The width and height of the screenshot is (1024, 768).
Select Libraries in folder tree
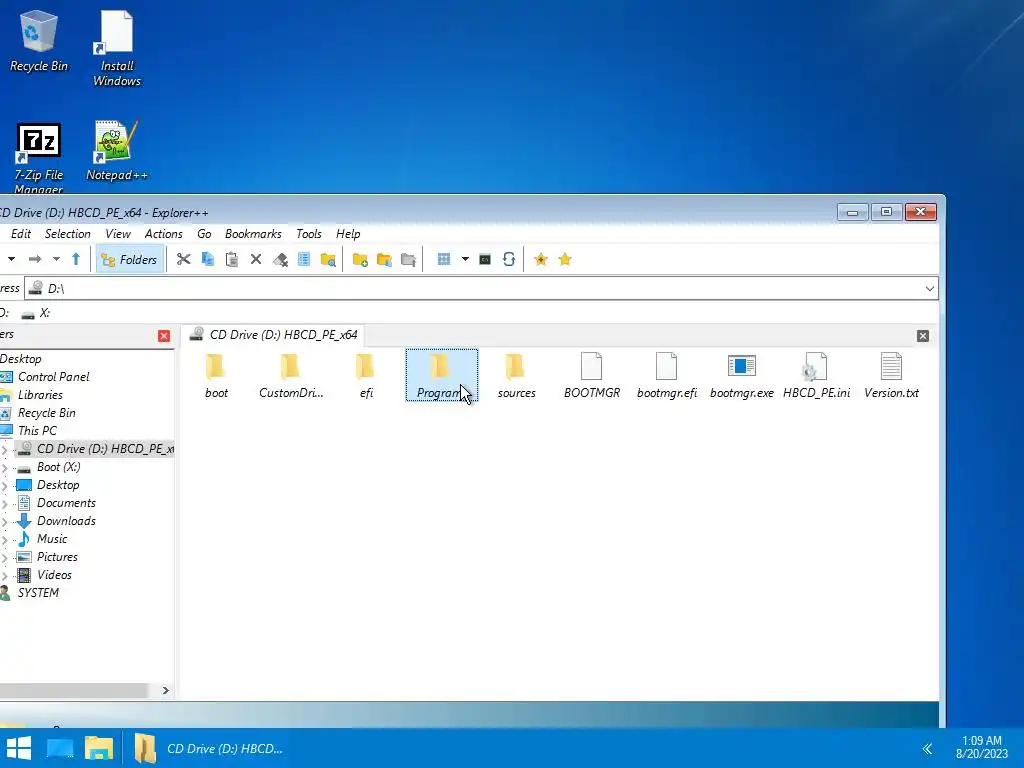coord(40,395)
